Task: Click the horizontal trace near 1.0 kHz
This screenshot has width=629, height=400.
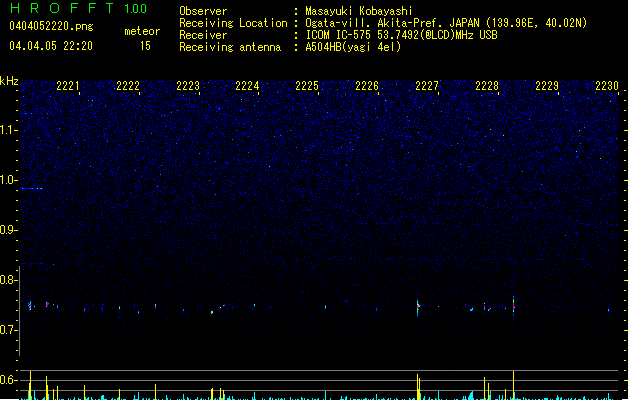Action: [31, 188]
